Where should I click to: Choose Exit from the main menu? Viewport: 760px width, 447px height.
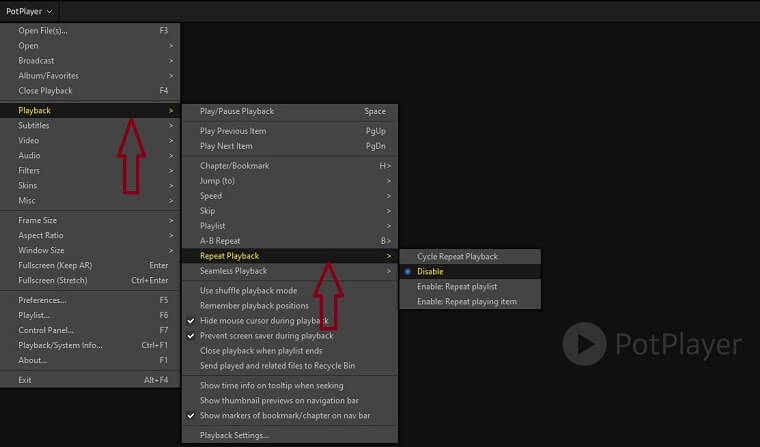pos(90,380)
